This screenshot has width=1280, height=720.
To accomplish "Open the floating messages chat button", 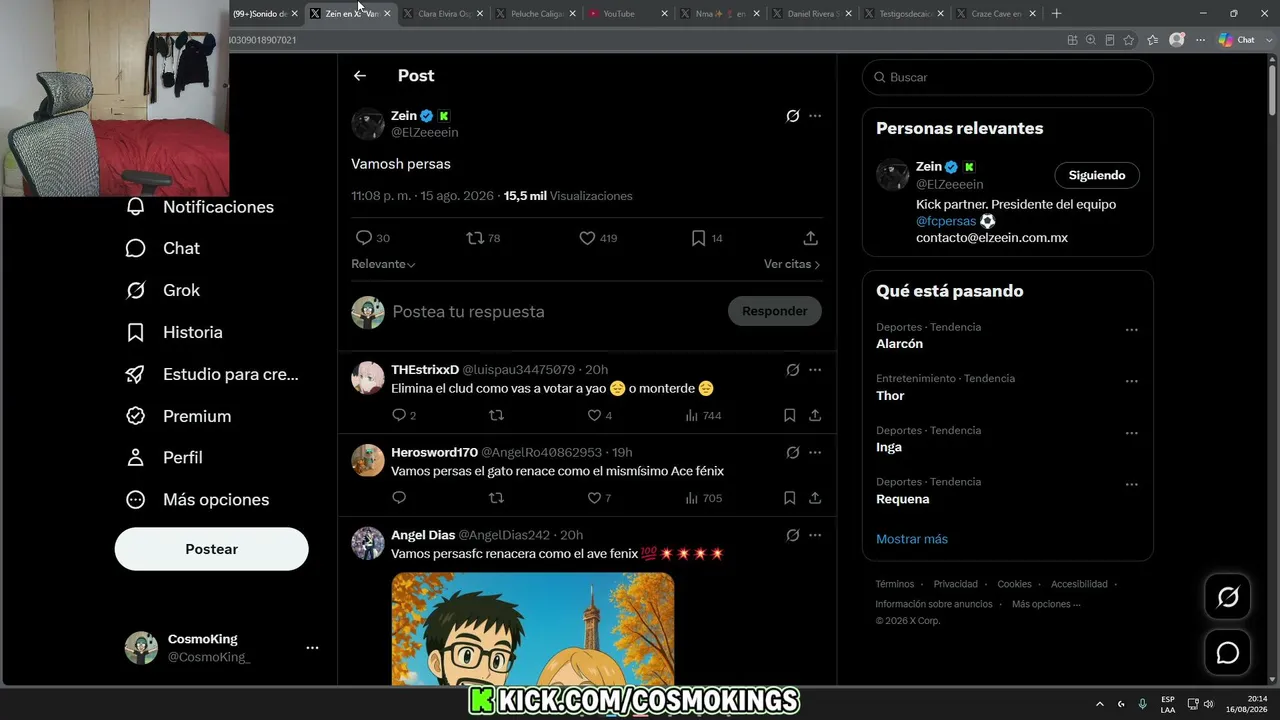I will tap(1228, 653).
